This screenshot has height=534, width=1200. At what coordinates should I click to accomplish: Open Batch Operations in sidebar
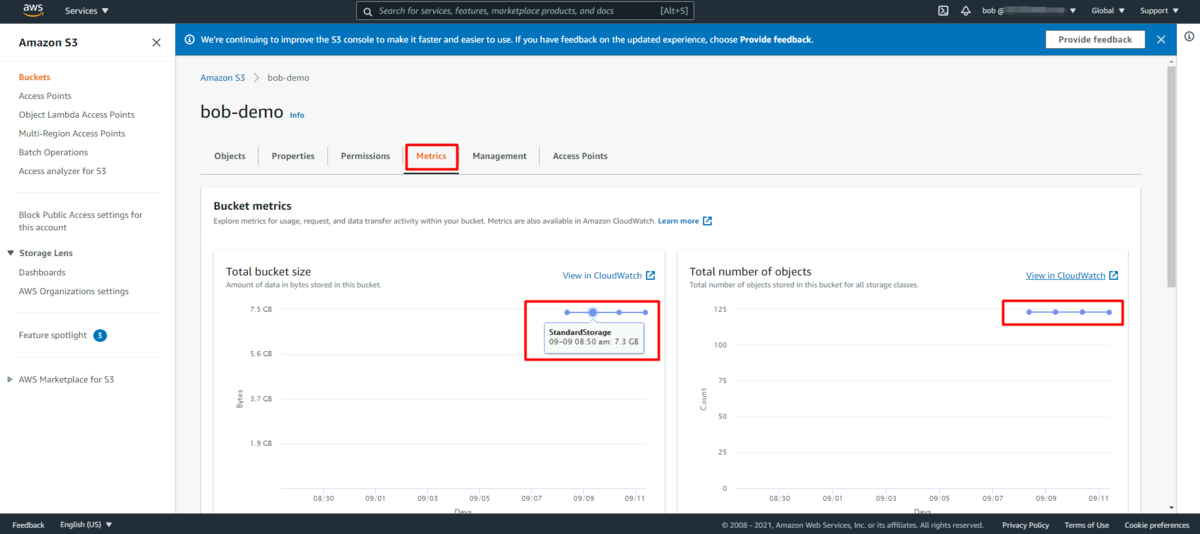tap(53, 153)
